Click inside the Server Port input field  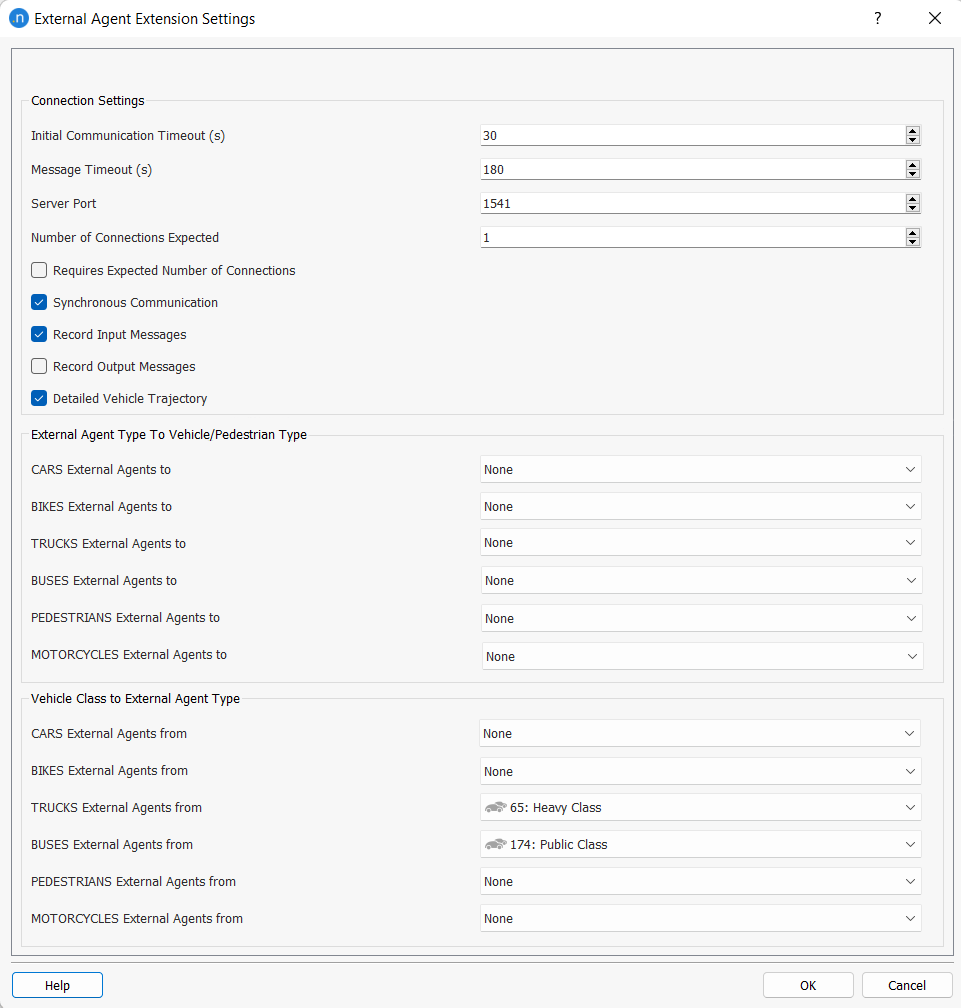coord(650,203)
